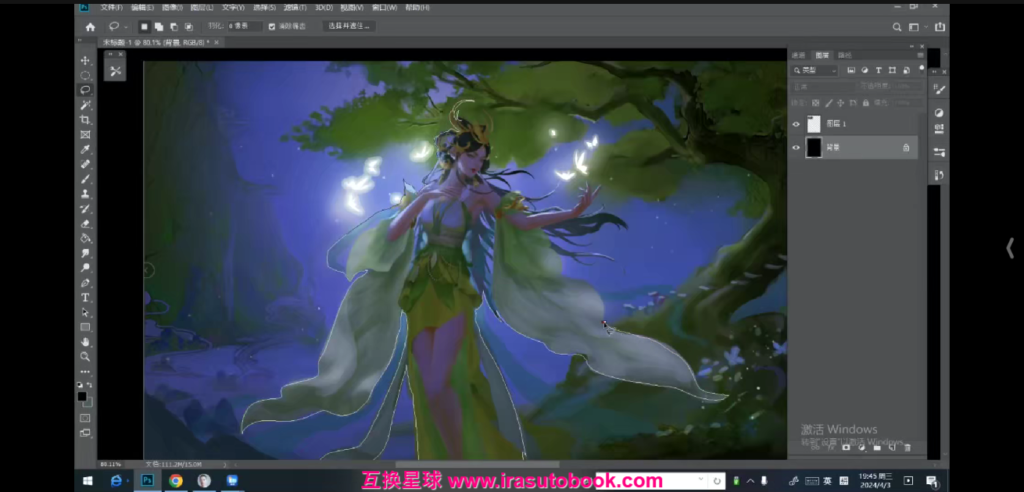Image resolution: width=1024 pixels, height=492 pixels.
Task: Click the foreground color swatch
Action: coord(82,396)
